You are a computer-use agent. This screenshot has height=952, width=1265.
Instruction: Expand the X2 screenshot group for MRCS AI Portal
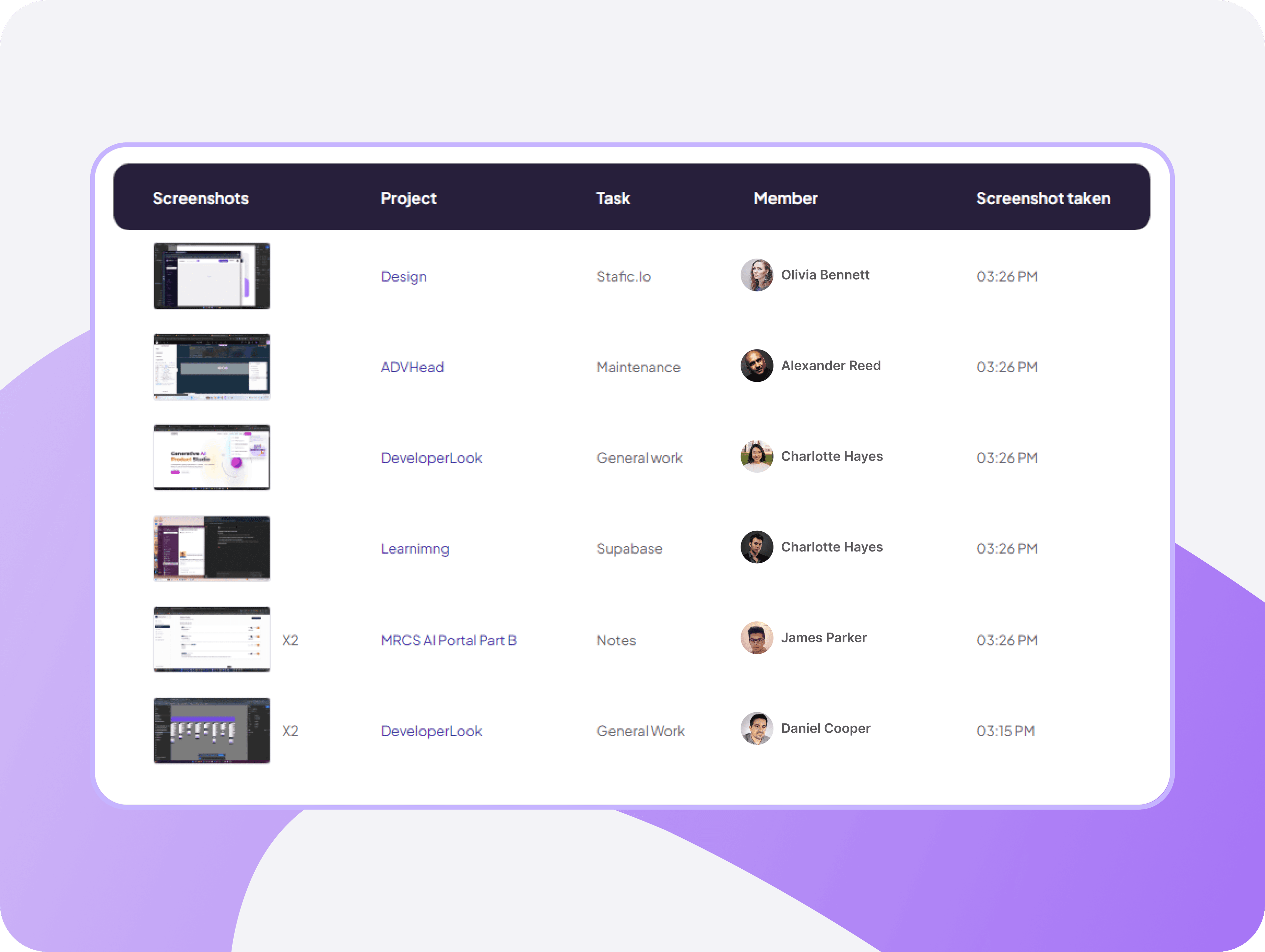[290, 640]
